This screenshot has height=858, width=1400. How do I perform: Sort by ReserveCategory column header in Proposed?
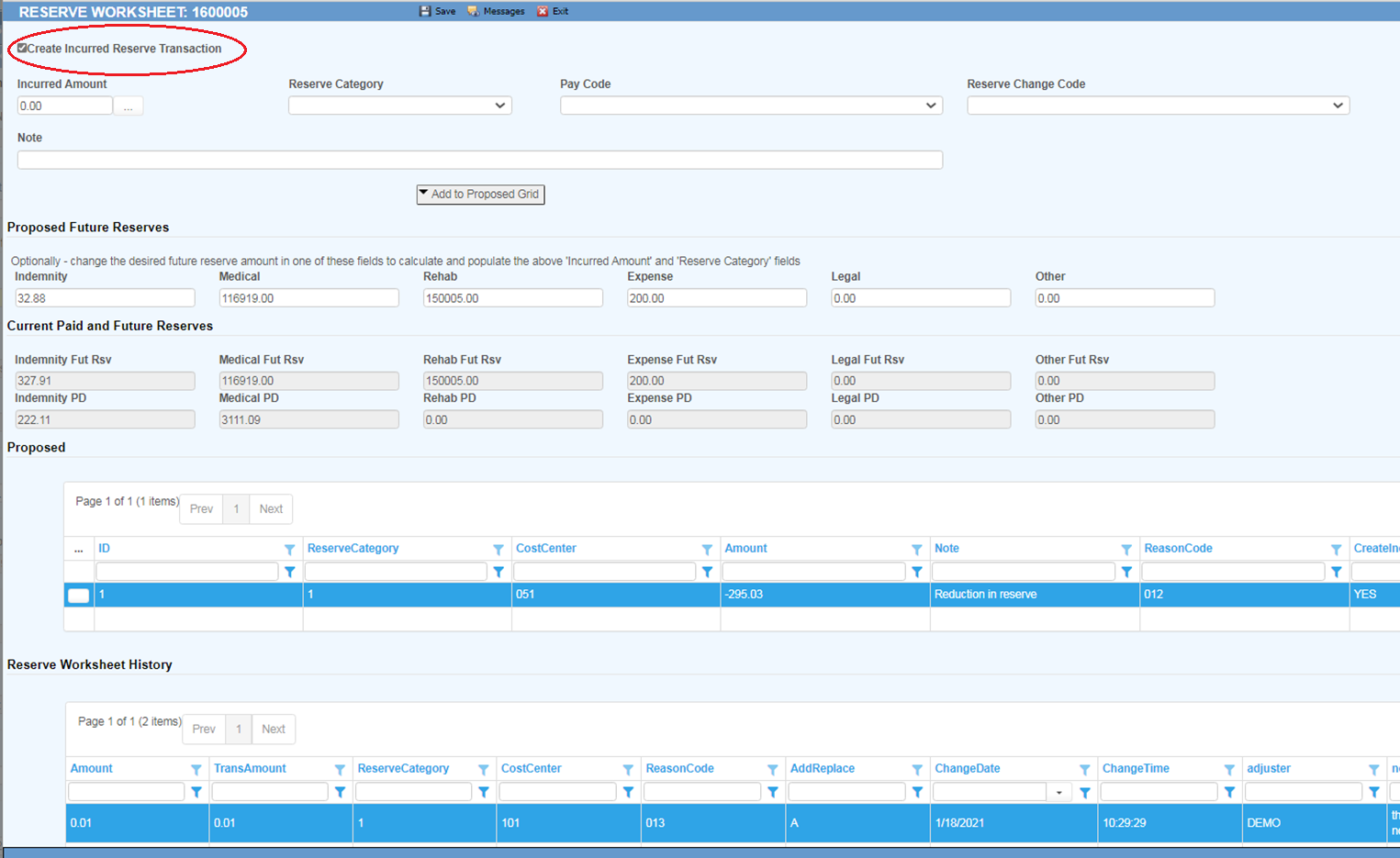coord(353,549)
